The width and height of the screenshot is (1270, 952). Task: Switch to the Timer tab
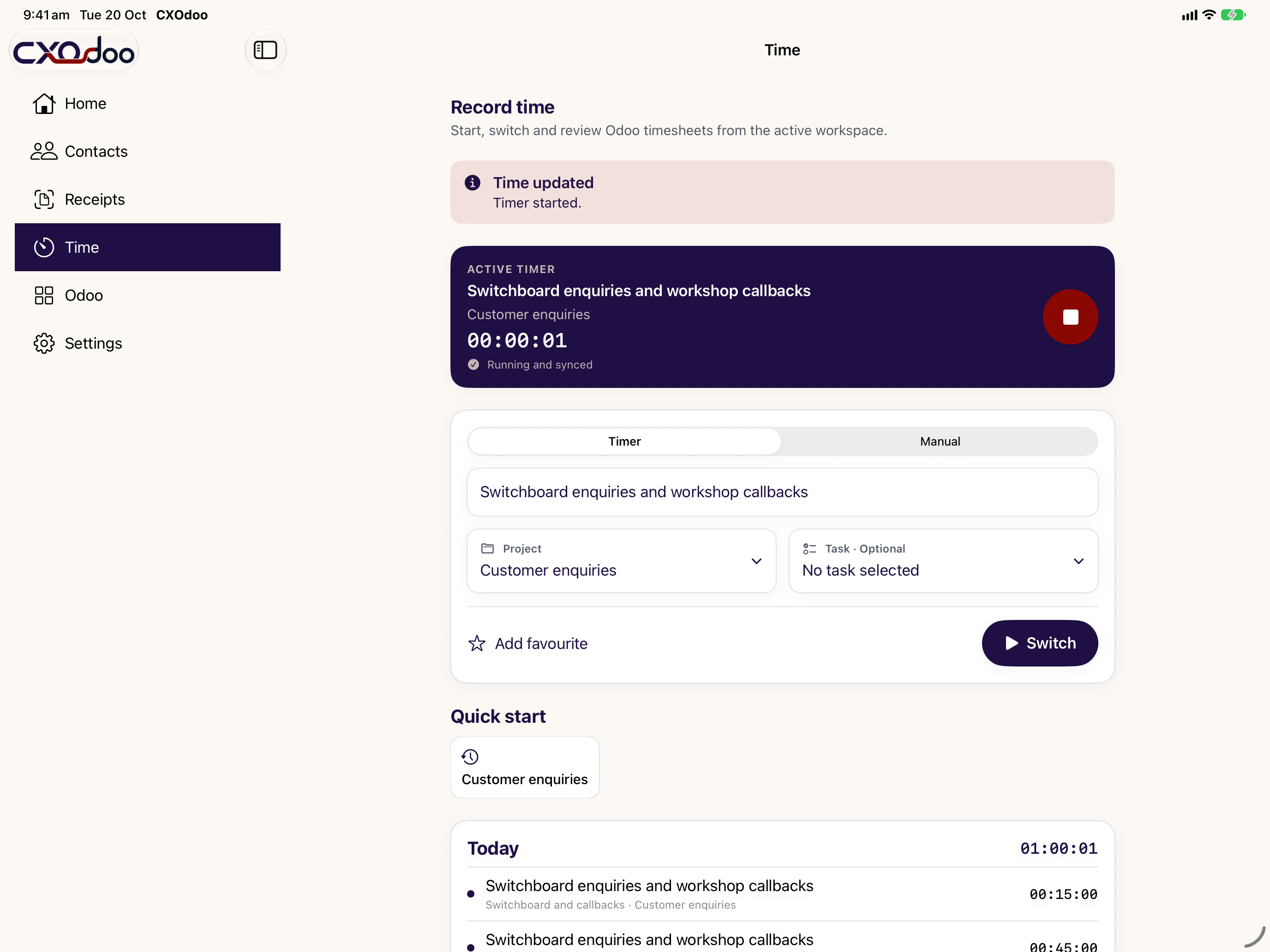tap(625, 441)
